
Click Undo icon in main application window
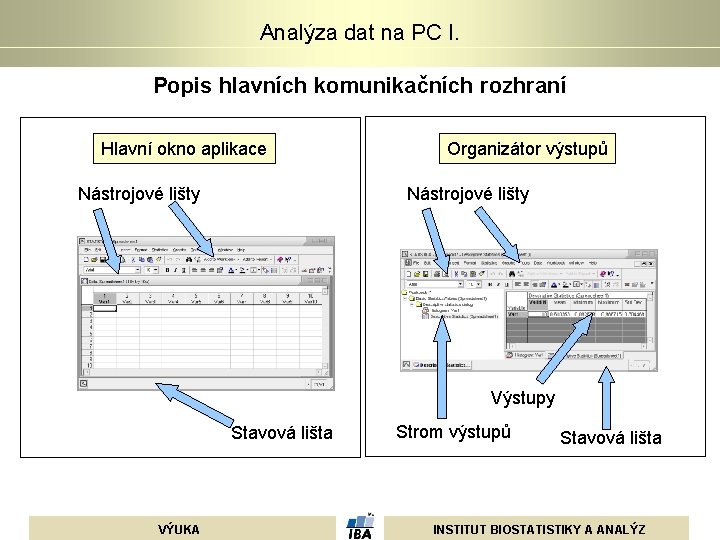169,260
